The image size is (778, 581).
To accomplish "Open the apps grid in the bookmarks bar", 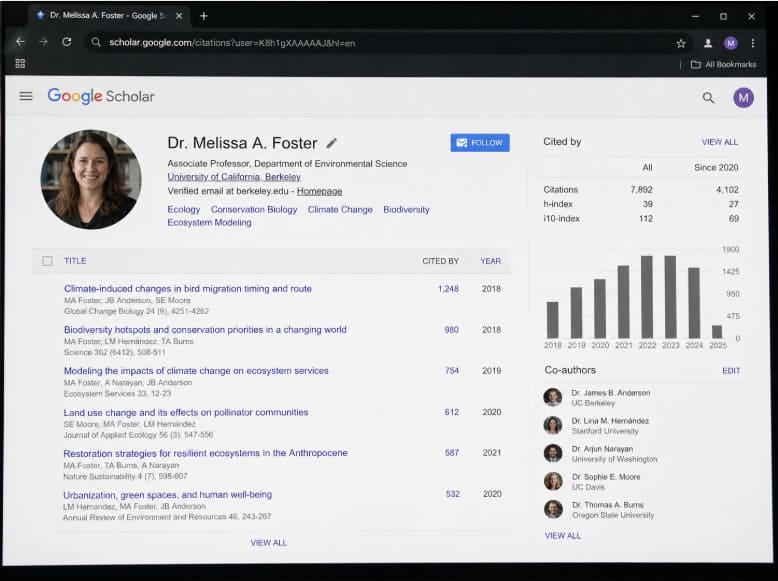I will coord(20,64).
